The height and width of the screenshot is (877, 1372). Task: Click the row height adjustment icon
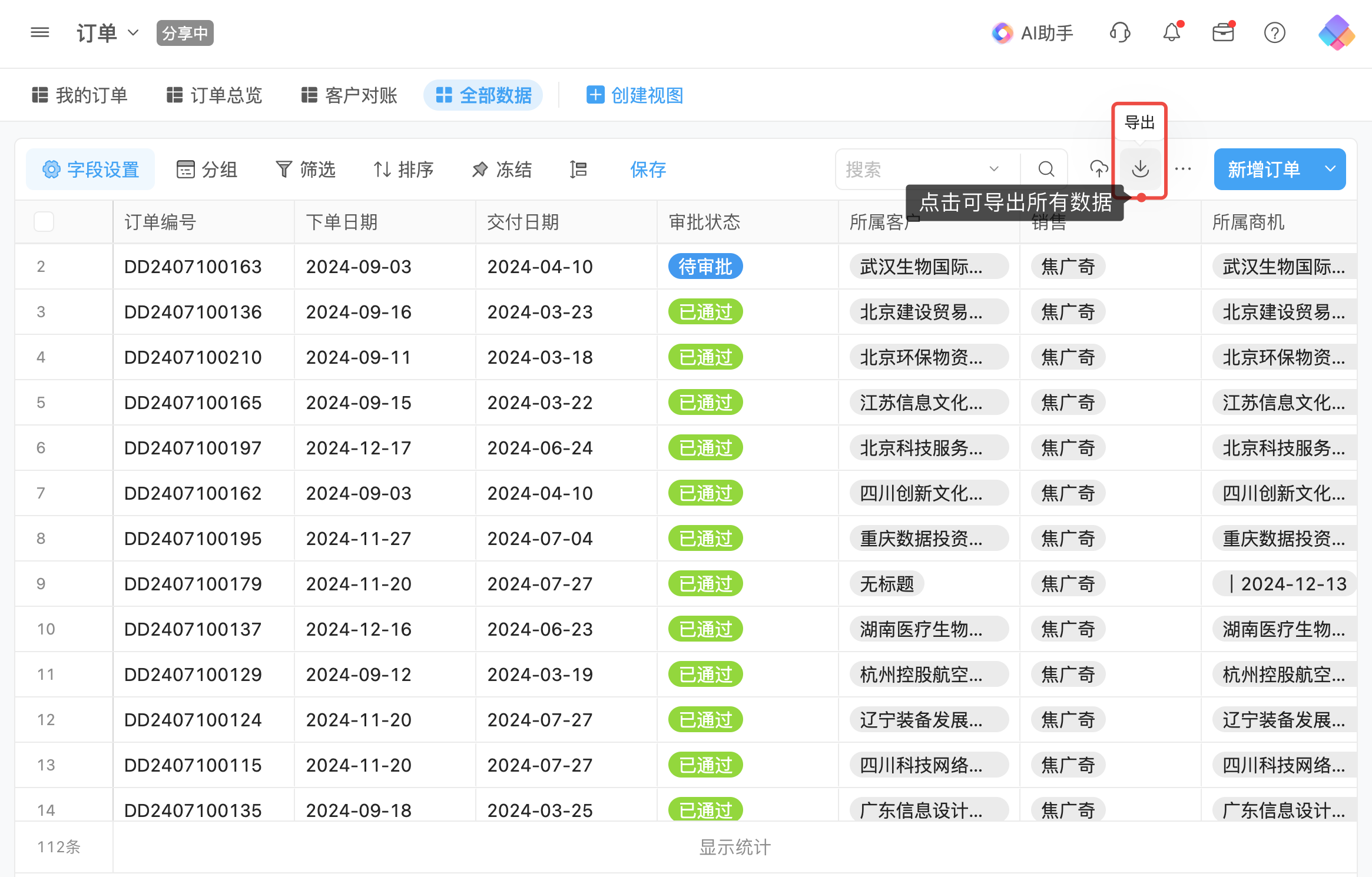tap(578, 170)
